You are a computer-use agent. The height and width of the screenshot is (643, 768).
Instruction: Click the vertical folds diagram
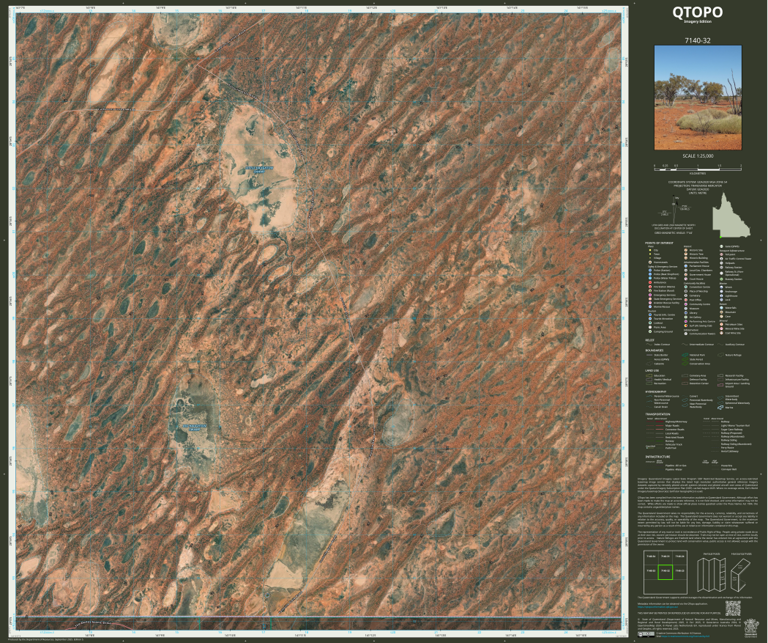click(x=712, y=574)
